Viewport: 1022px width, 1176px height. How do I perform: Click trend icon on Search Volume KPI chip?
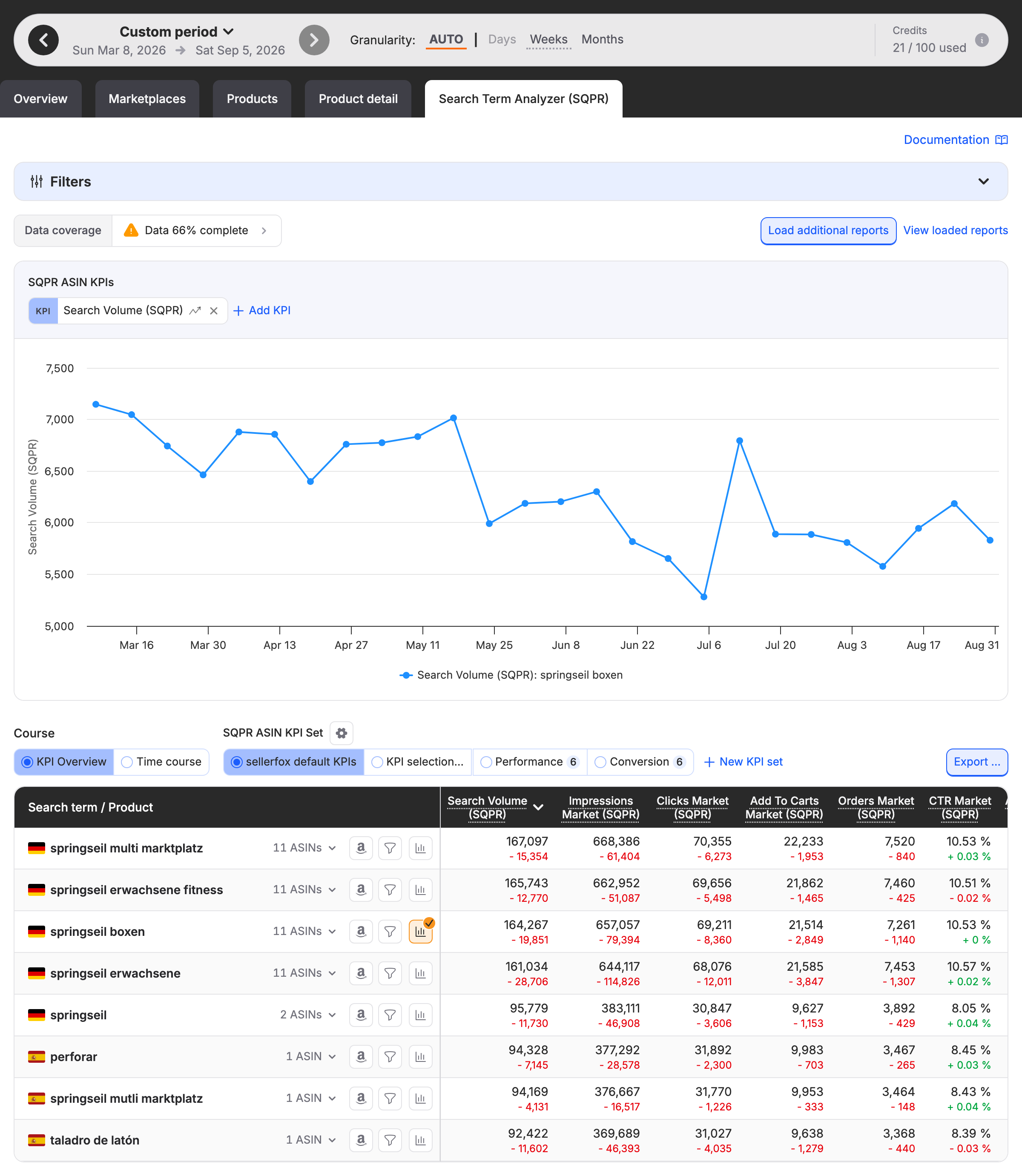195,311
